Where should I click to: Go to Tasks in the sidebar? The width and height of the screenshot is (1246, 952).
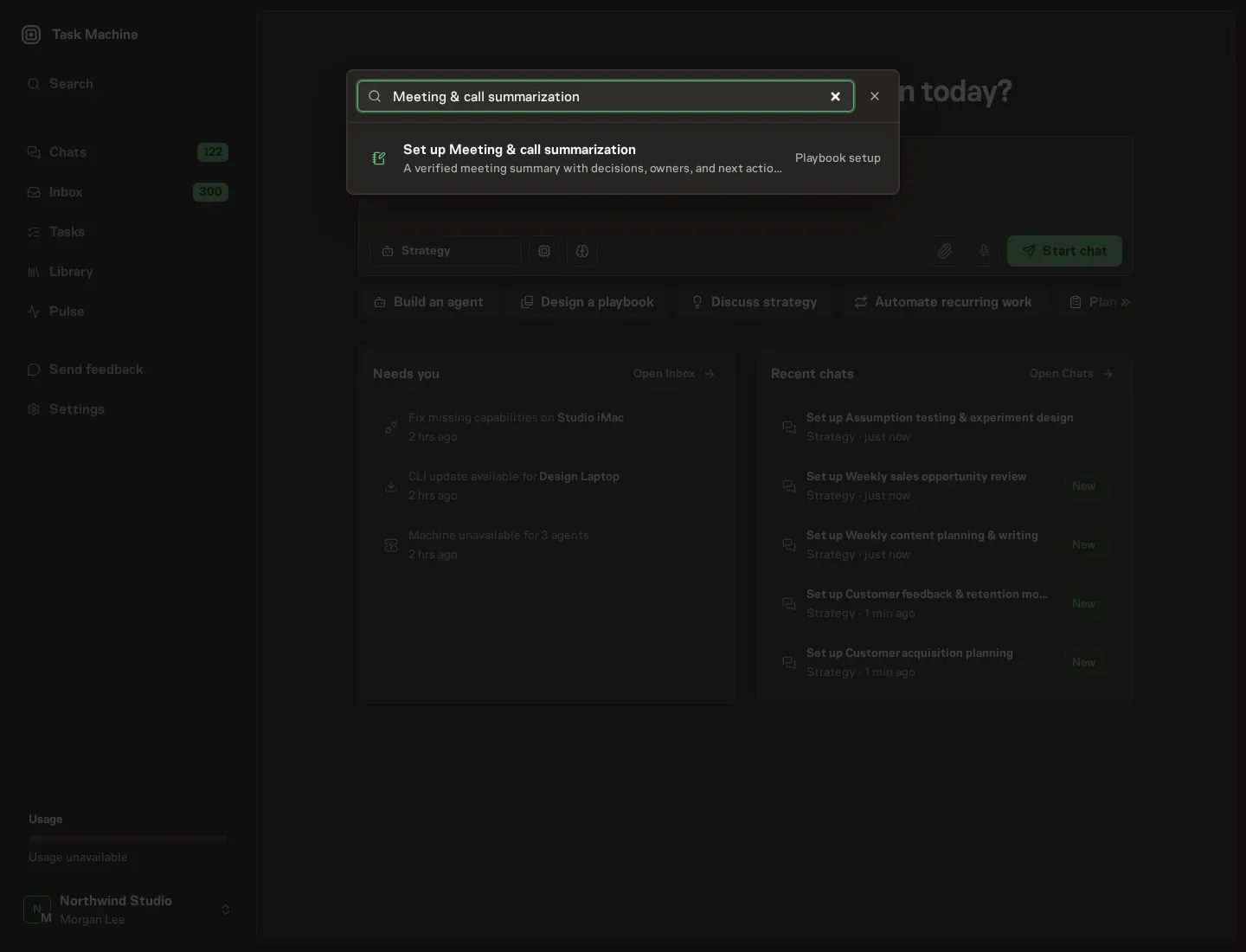point(128,232)
